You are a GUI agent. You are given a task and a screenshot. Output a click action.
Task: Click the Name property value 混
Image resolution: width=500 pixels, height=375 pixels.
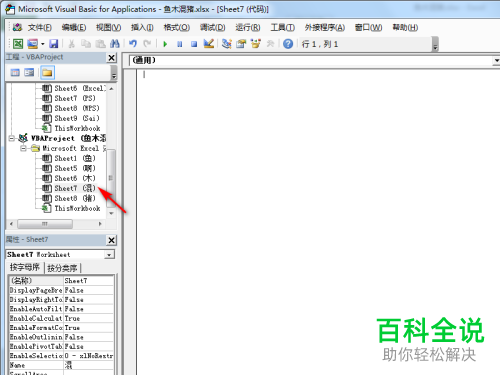[x=88, y=365]
